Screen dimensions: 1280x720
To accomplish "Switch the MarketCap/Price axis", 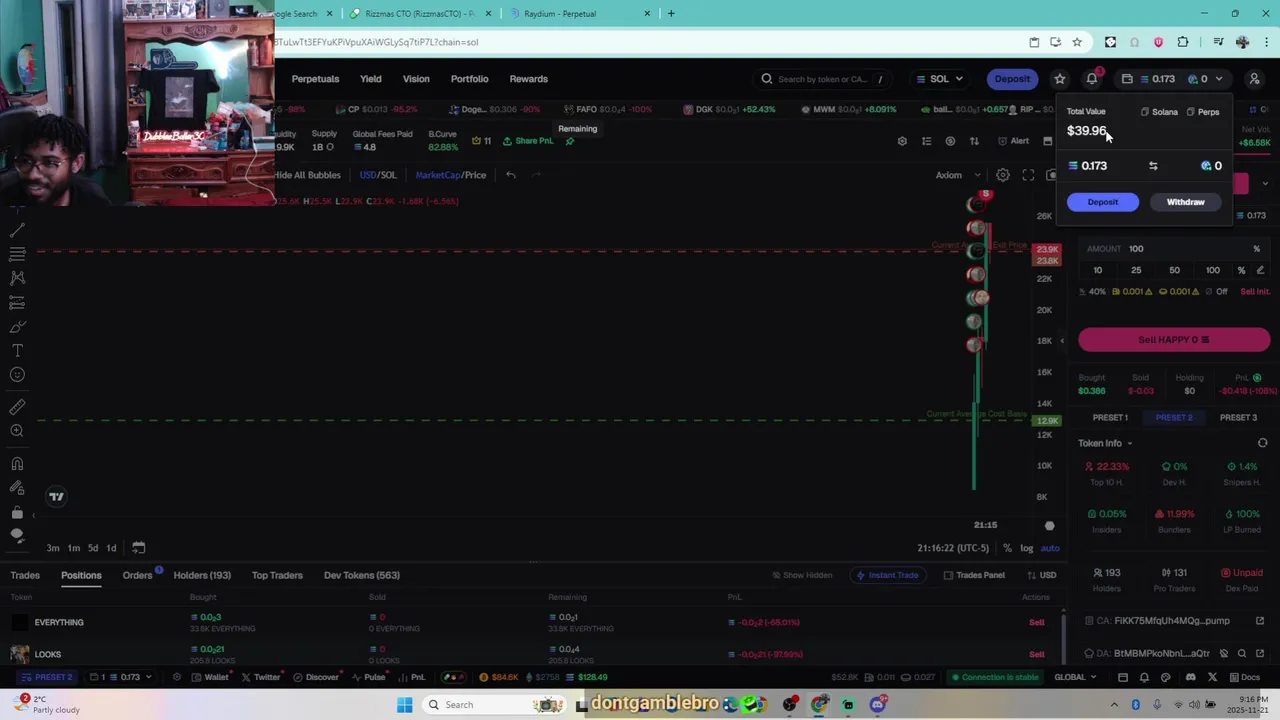I will click(451, 175).
